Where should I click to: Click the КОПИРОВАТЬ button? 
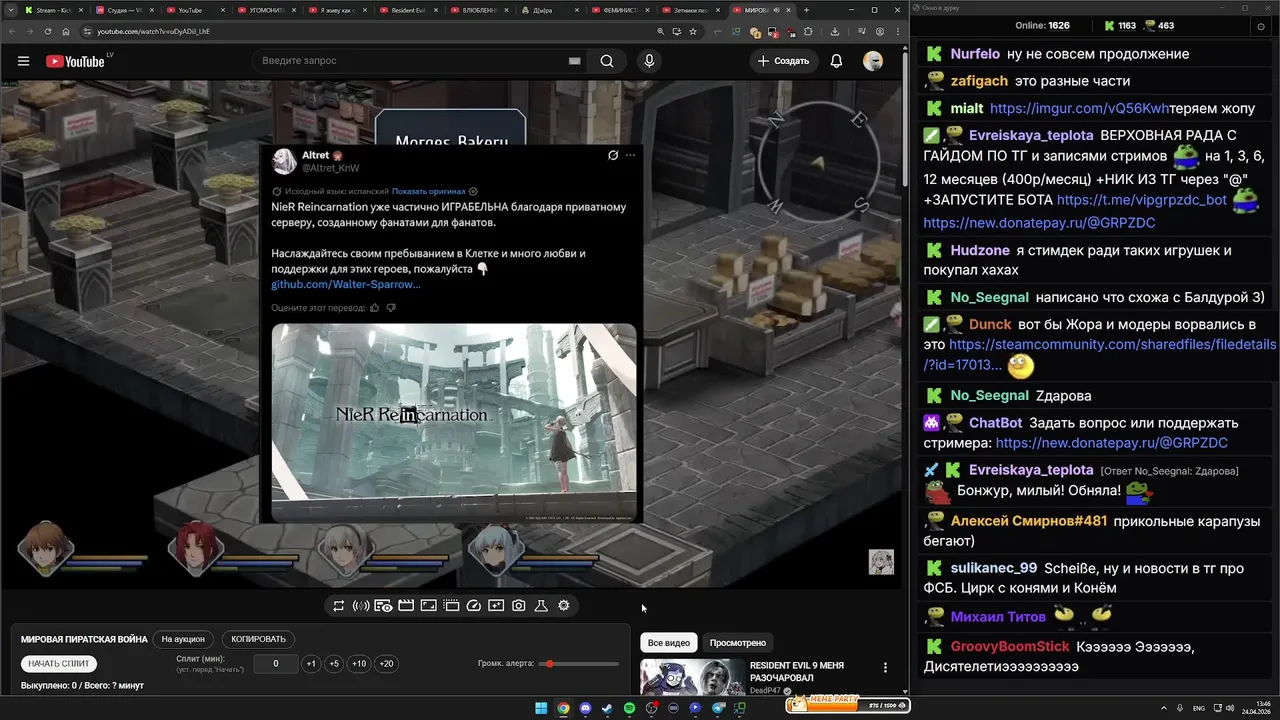(258, 639)
